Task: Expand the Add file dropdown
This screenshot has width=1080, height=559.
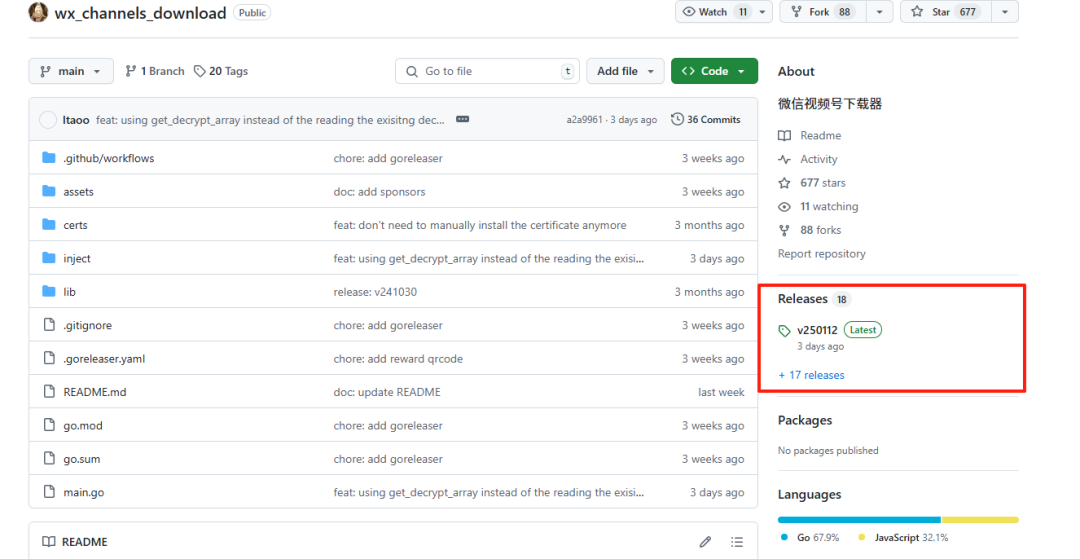Action: [625, 71]
